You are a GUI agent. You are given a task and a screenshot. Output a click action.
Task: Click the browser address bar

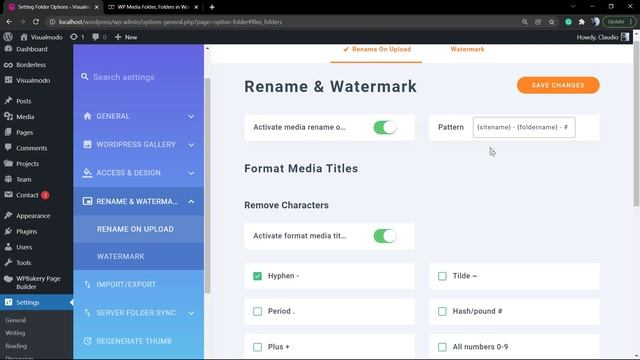point(282,22)
